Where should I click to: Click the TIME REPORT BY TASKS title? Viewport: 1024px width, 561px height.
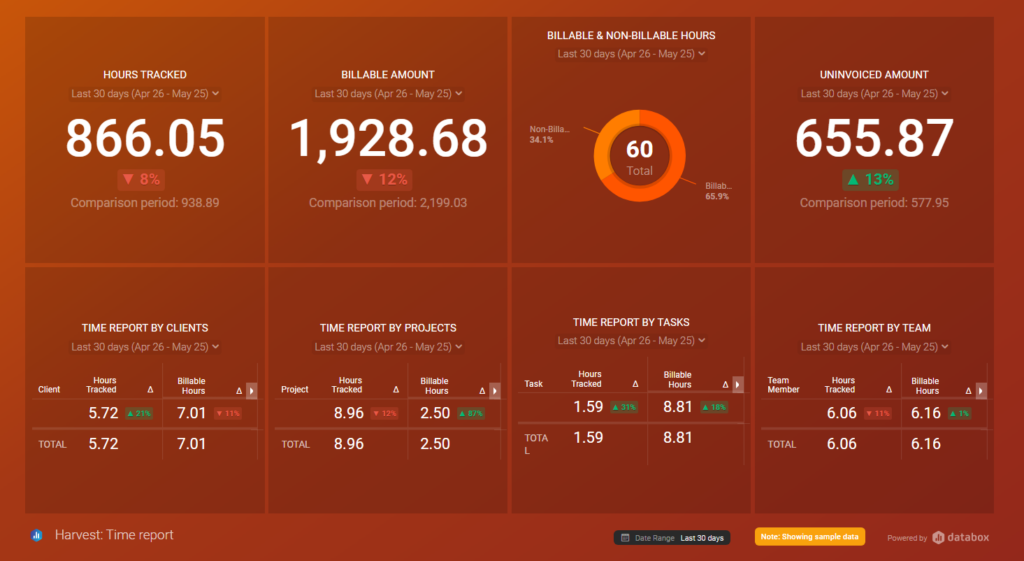click(631, 323)
